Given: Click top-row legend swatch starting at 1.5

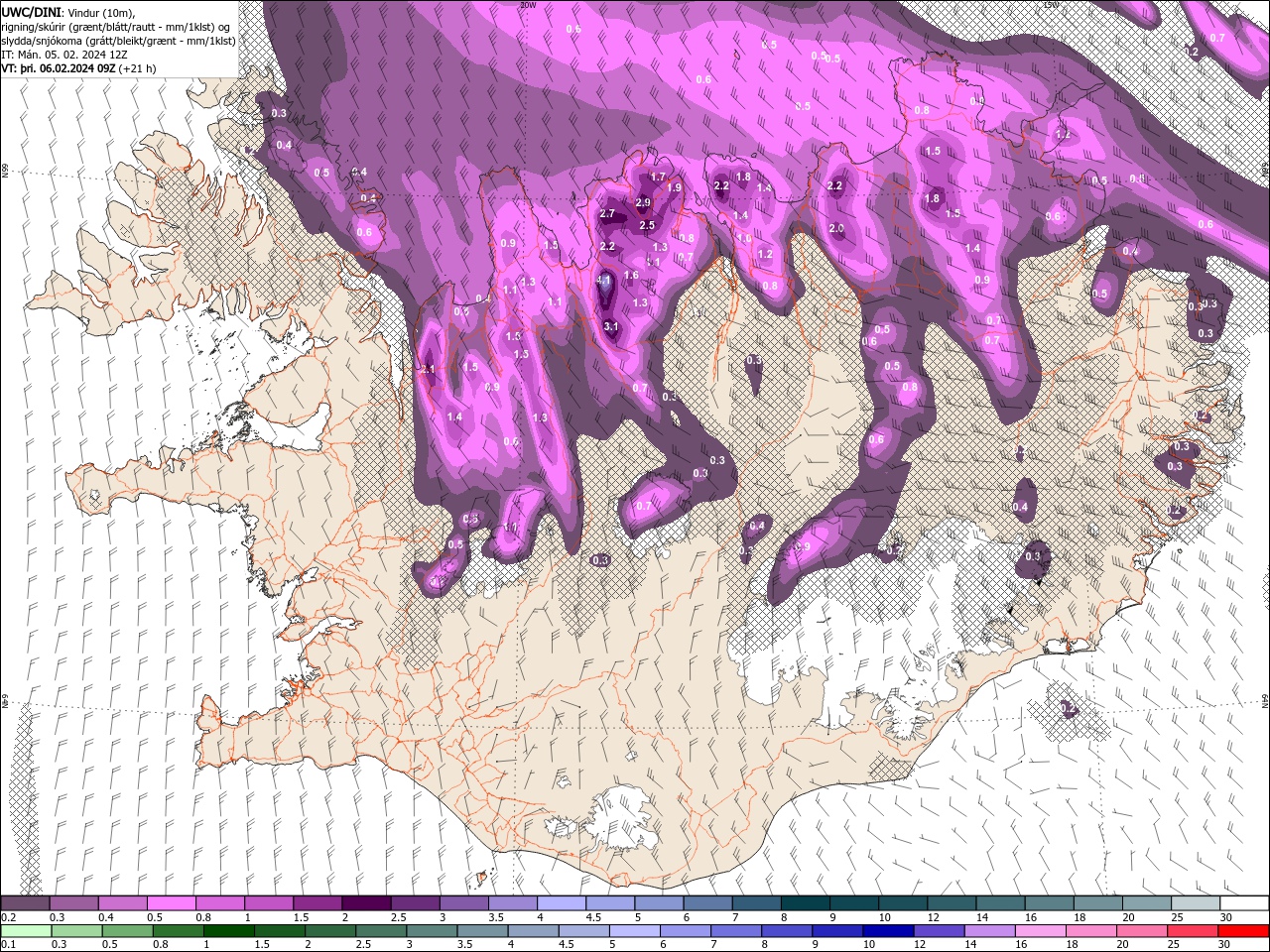Looking at the screenshot, I should 317,903.
